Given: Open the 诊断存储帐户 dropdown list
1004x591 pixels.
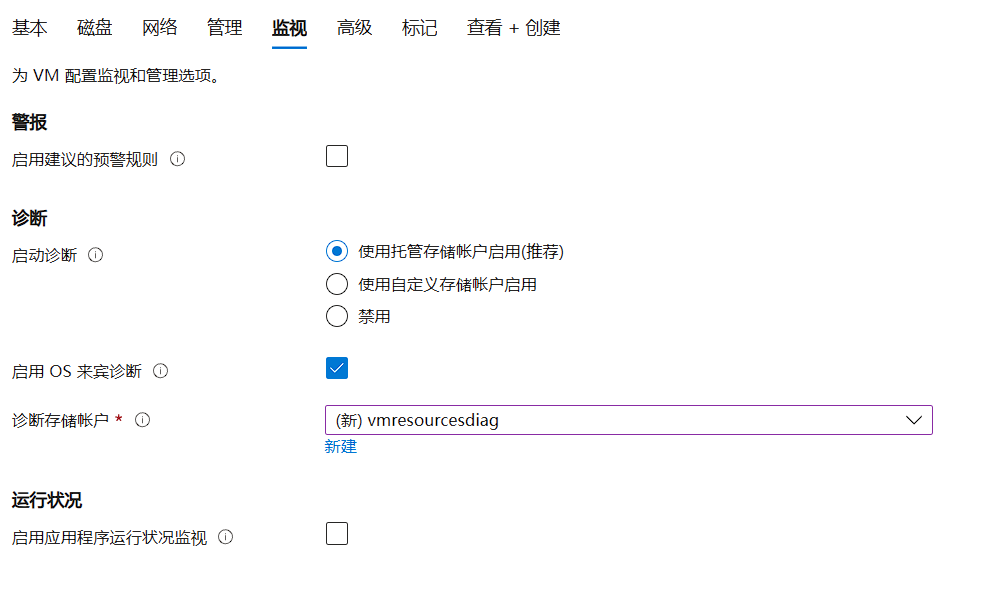Looking at the screenshot, I should tap(628, 419).
